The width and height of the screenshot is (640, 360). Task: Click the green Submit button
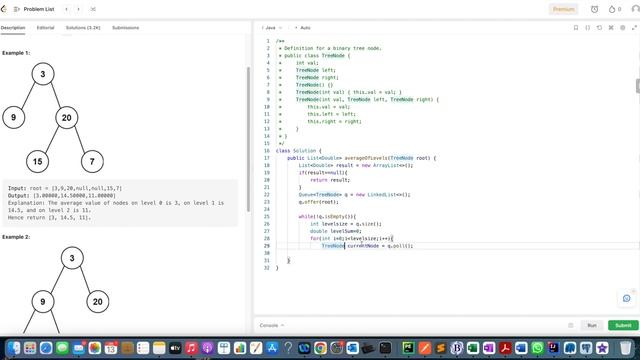[x=623, y=325]
